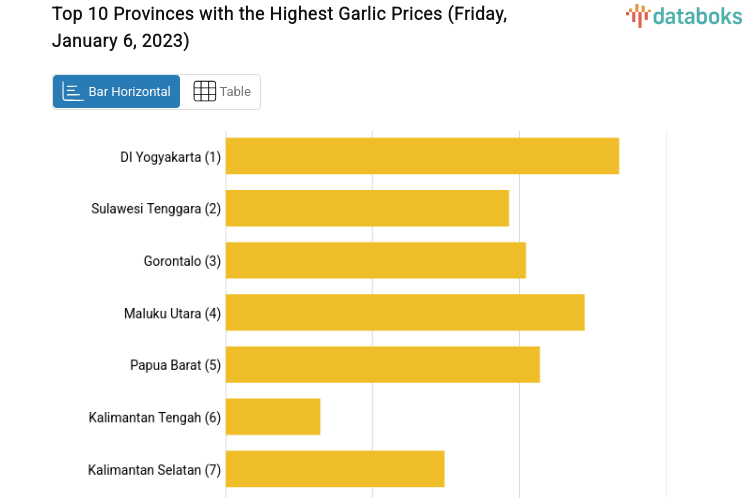Switch to the Table view tab
753x498 pixels.
[x=221, y=91]
